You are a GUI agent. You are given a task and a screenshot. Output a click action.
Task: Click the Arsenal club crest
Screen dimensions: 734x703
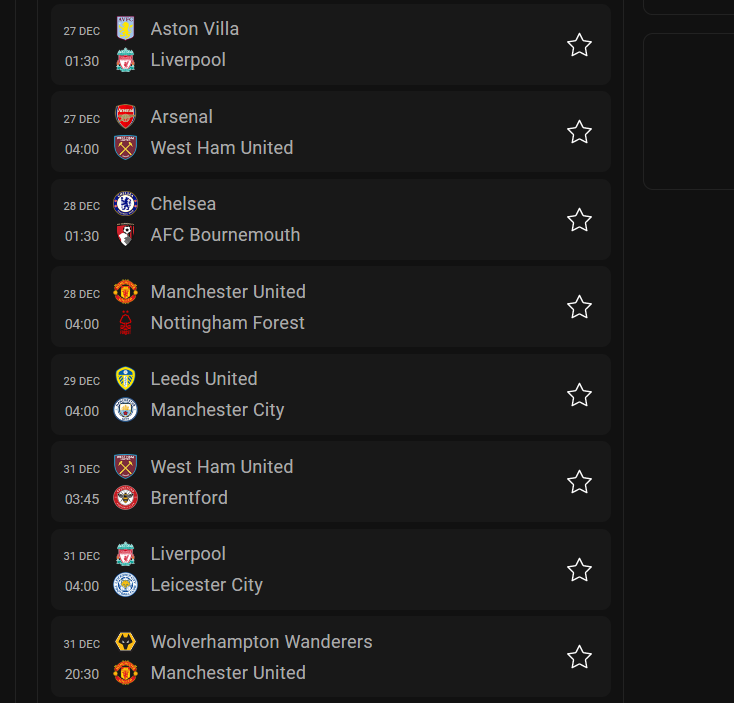click(x=125, y=116)
